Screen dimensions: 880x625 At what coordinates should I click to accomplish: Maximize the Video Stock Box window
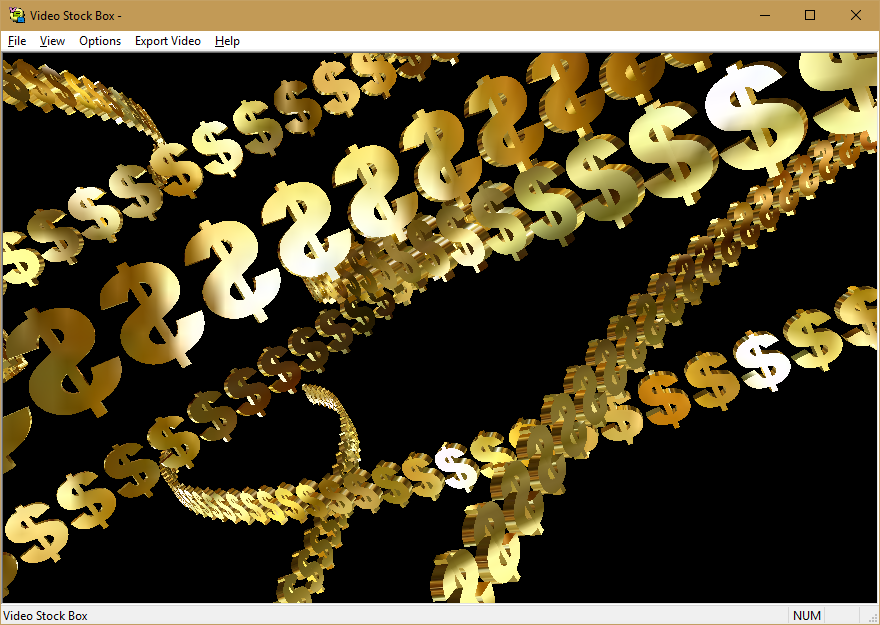point(810,15)
